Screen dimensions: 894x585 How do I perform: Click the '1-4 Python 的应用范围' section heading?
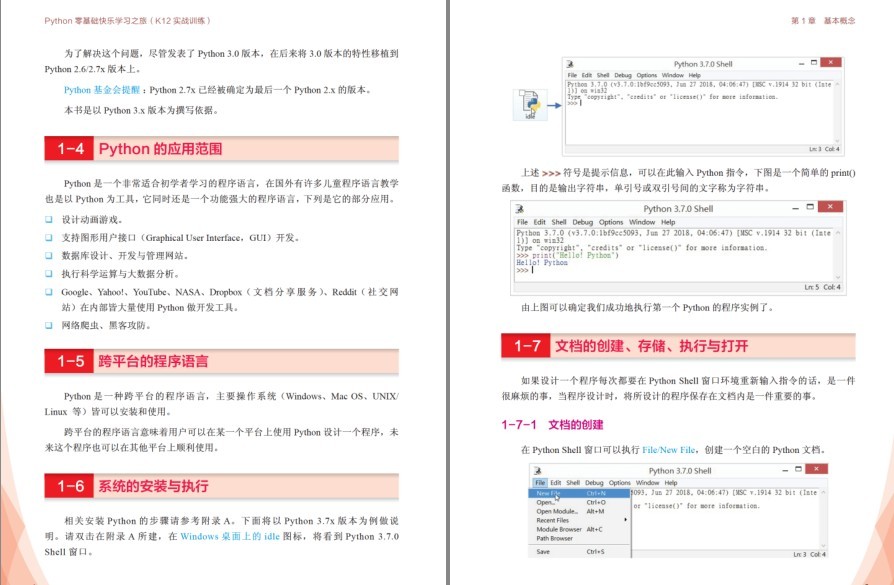tap(221, 149)
